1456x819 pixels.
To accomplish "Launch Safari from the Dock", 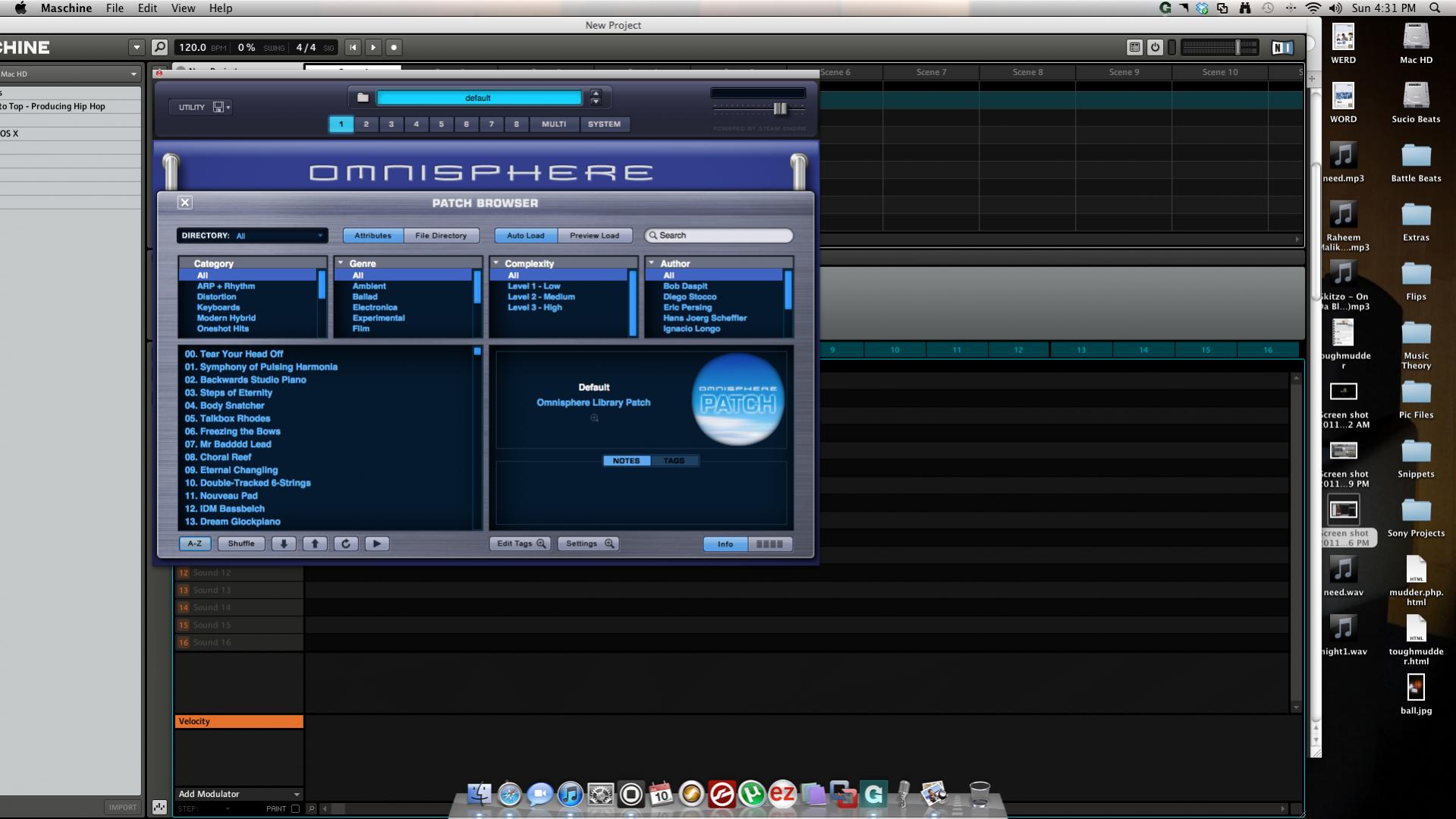I will (x=509, y=795).
